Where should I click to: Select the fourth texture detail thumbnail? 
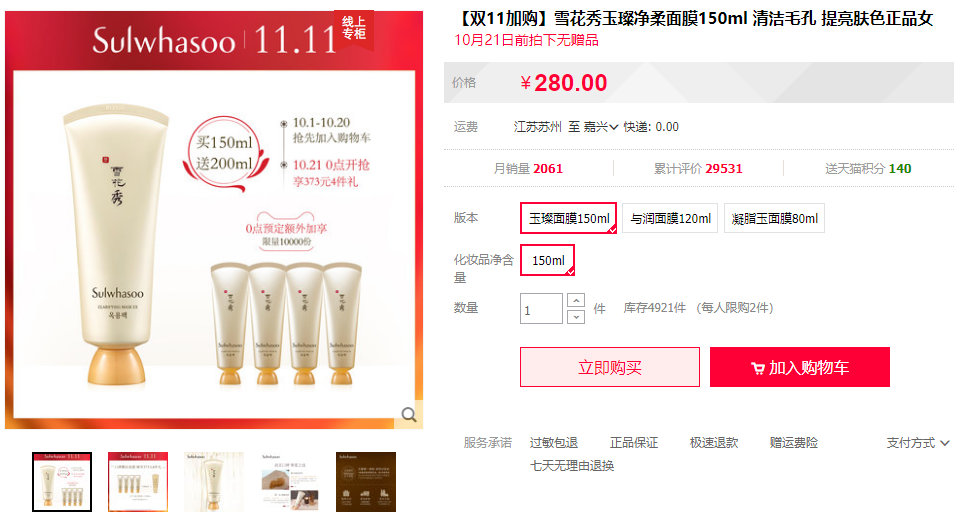pyautogui.click(x=290, y=482)
